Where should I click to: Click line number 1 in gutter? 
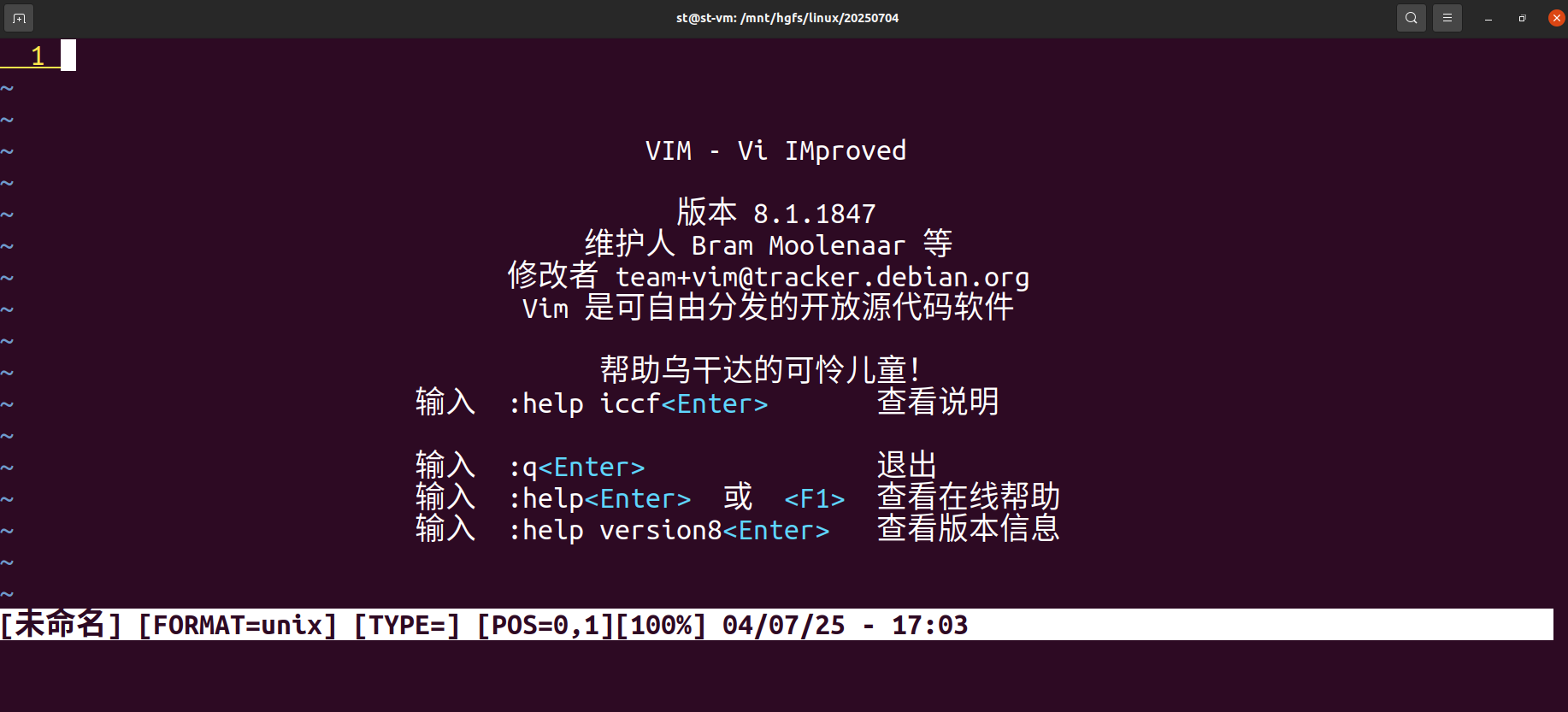point(38,56)
